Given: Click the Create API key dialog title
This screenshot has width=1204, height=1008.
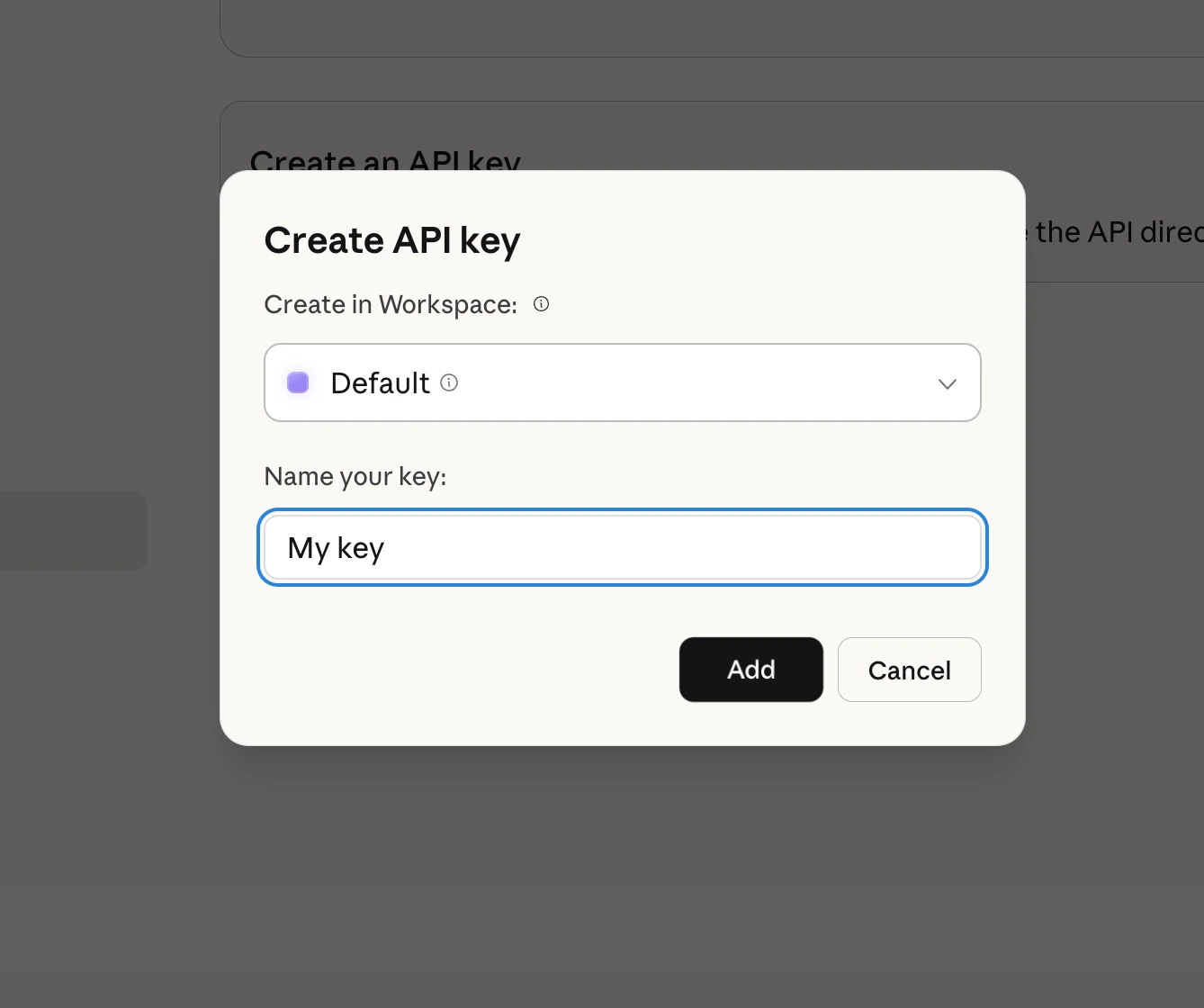Looking at the screenshot, I should [392, 241].
